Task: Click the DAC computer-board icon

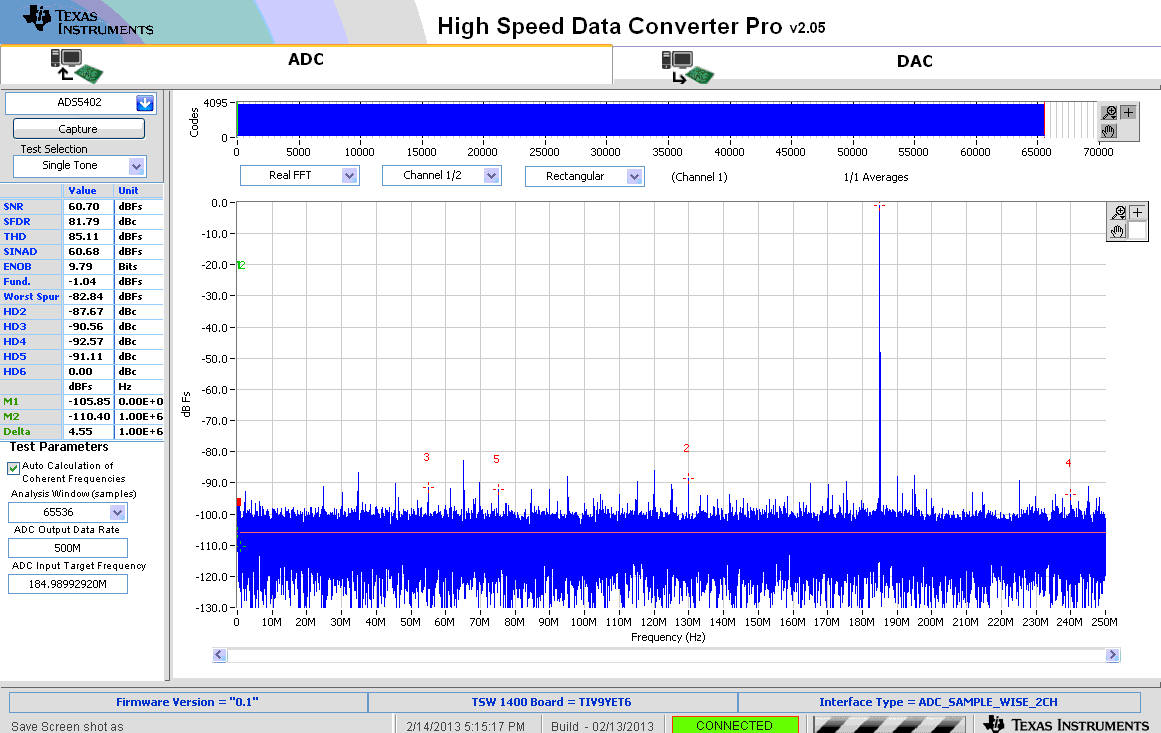Action: click(x=688, y=67)
